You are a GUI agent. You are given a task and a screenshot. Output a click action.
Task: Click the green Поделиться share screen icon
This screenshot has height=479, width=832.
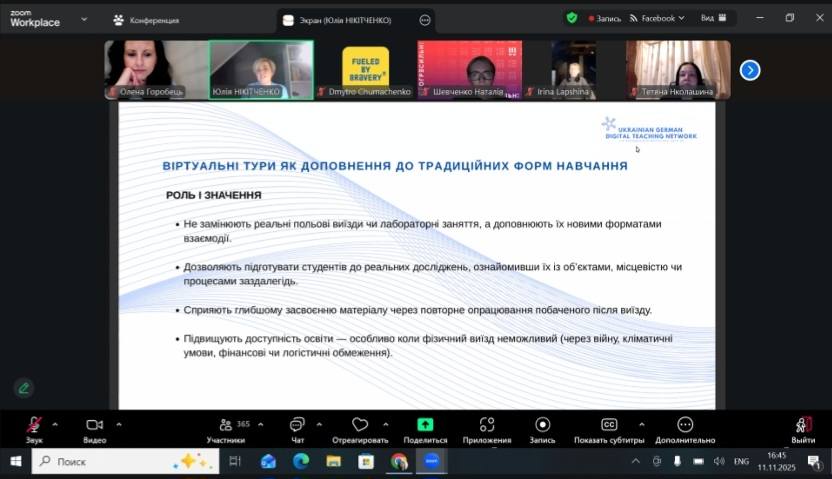coord(425,425)
